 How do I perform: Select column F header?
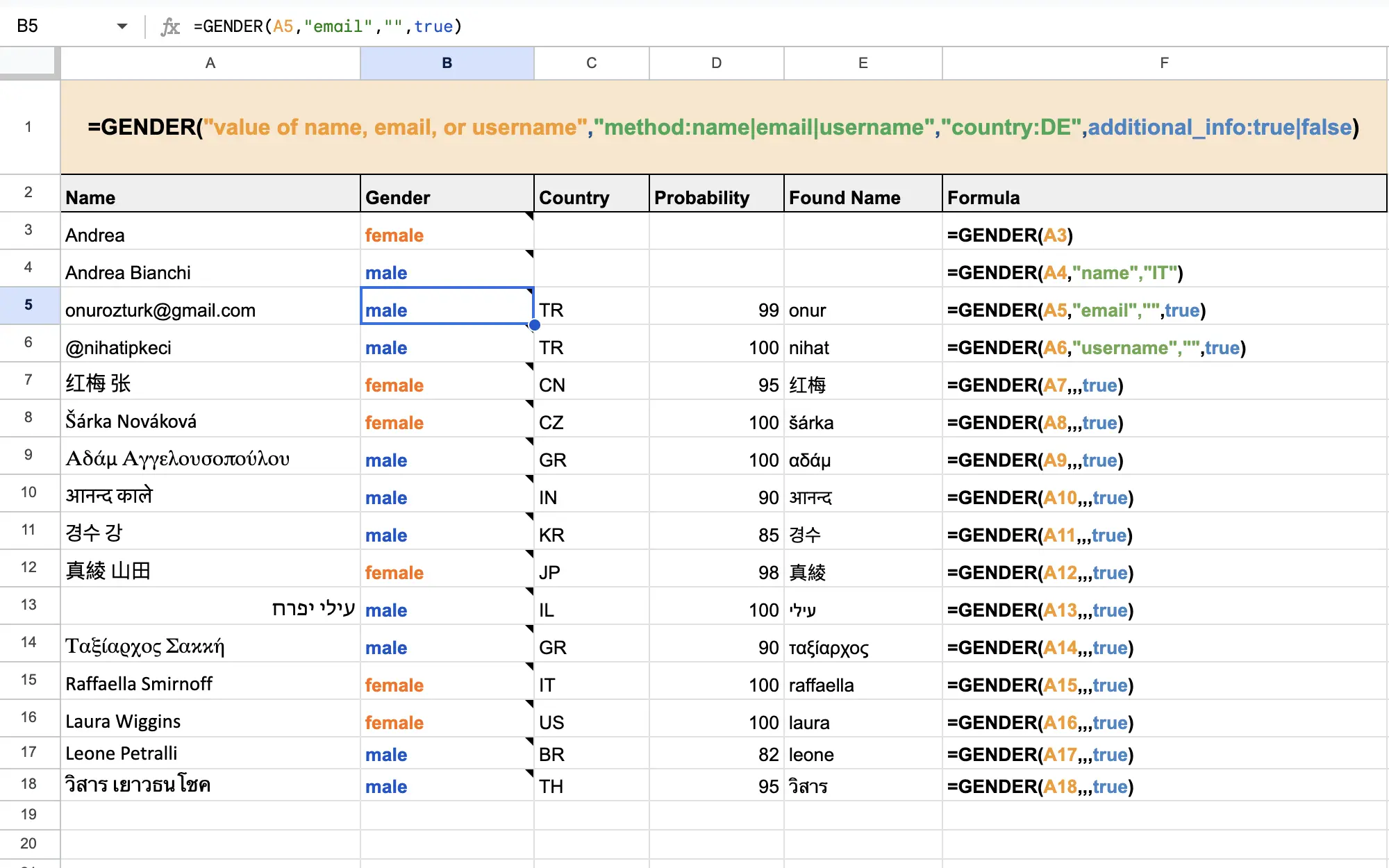pyautogui.click(x=1165, y=63)
